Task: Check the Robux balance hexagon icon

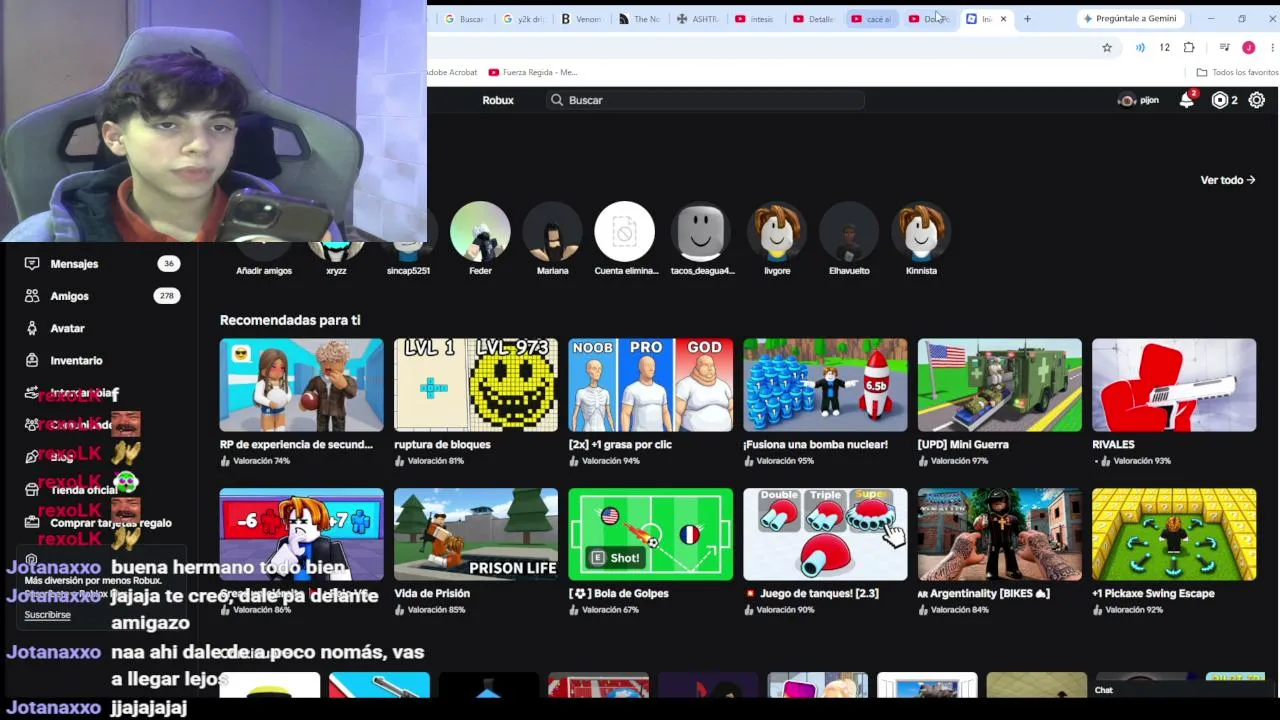Action: 1219,100
